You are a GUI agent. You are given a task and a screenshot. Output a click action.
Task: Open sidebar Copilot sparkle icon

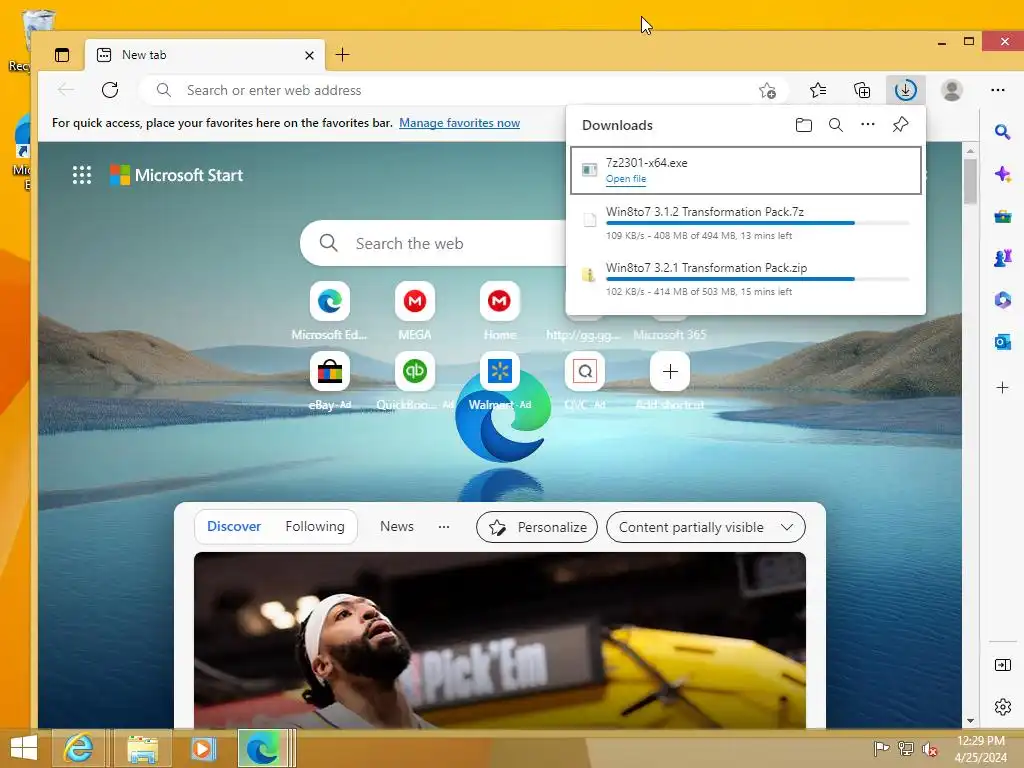[x=1002, y=174]
